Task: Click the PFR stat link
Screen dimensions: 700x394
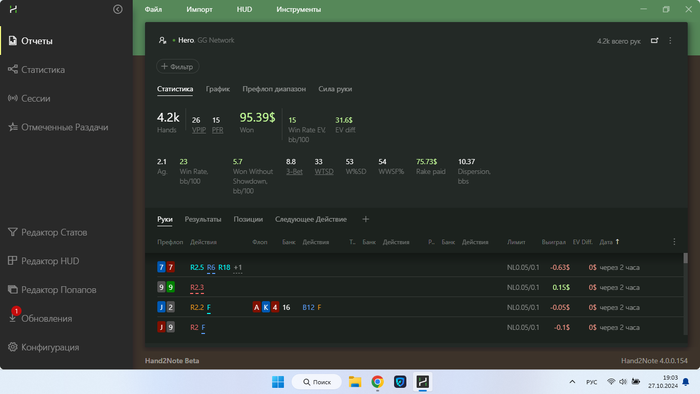Action: click(x=217, y=130)
